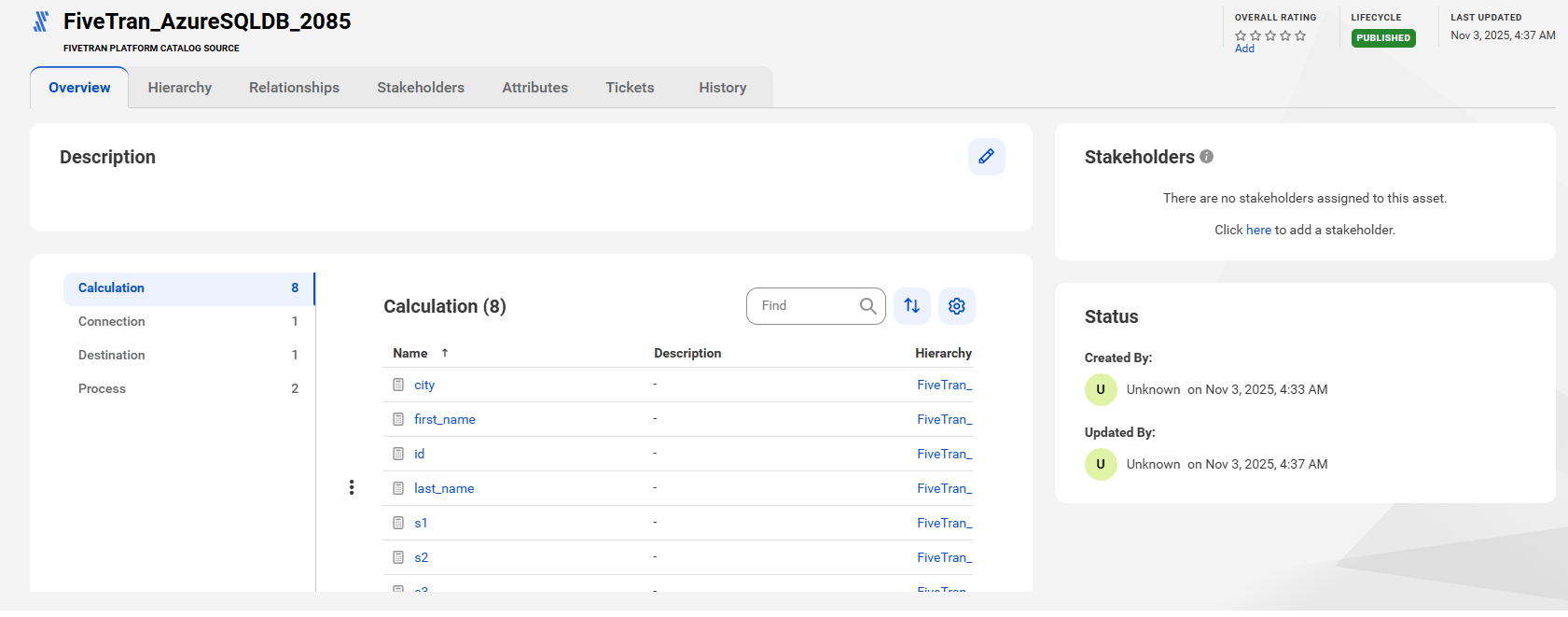Open the Relationships tab
The height and width of the screenshot is (617, 1568).
click(x=294, y=88)
